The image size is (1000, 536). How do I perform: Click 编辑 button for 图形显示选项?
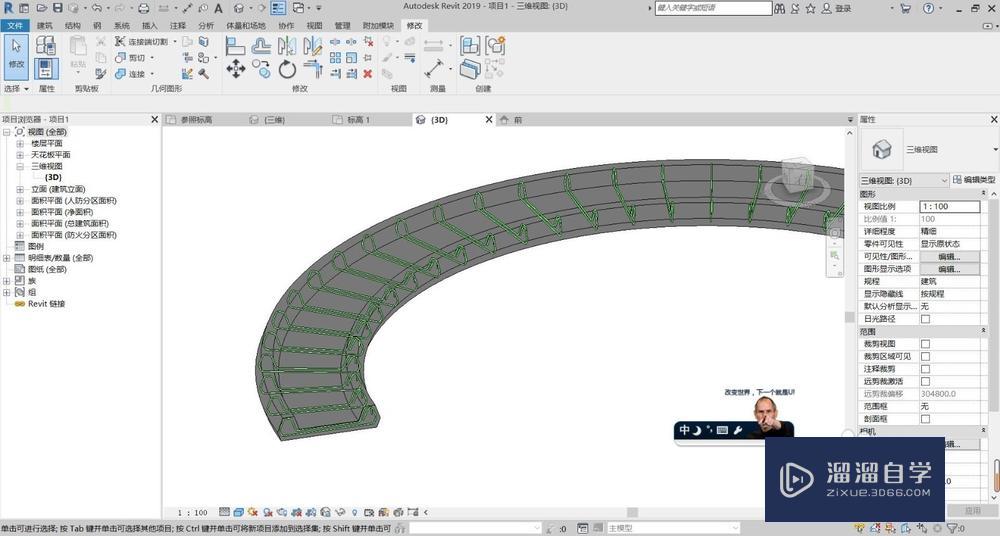(x=949, y=269)
